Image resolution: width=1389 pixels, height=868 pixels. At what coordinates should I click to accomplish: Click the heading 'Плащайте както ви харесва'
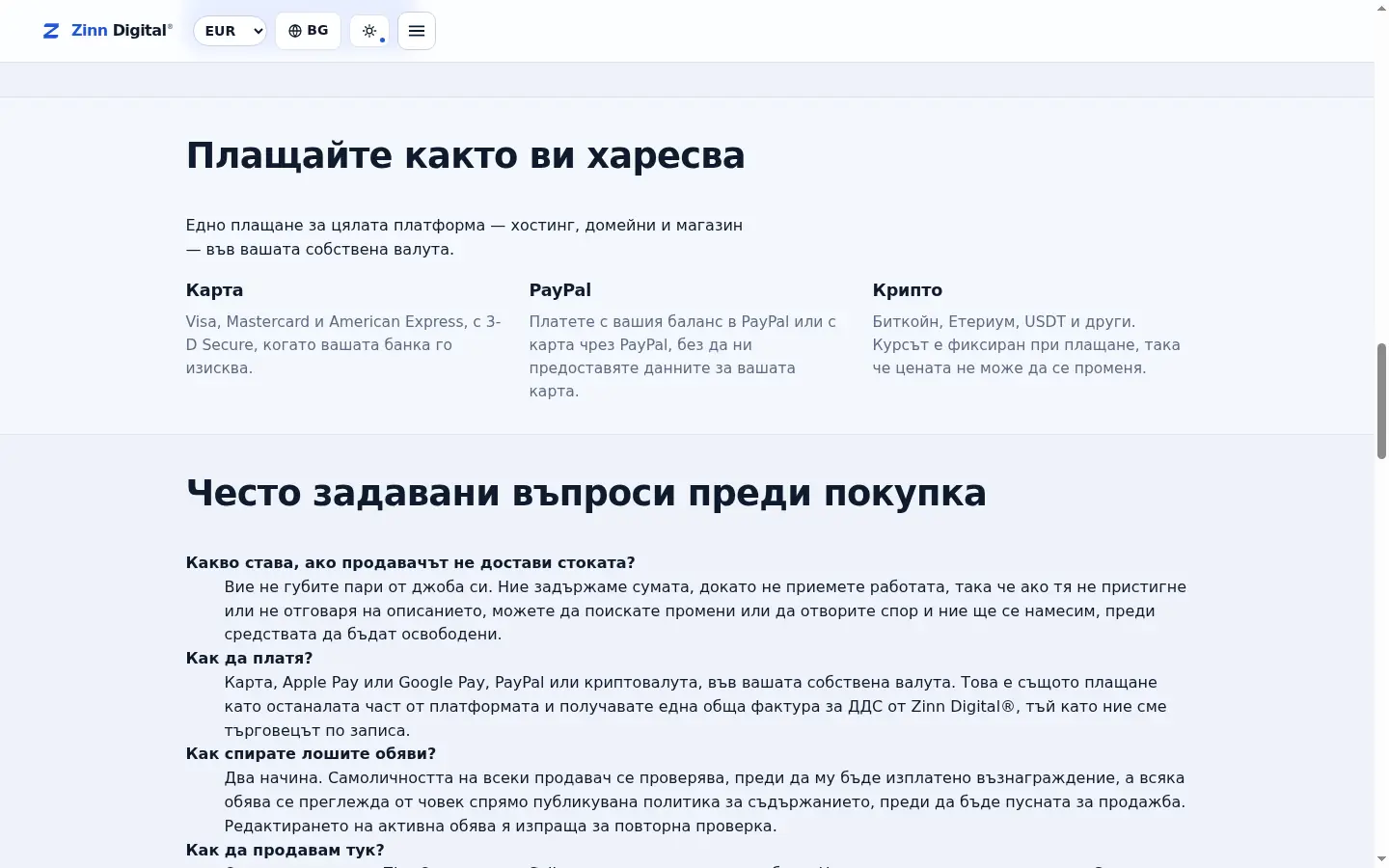465,155
